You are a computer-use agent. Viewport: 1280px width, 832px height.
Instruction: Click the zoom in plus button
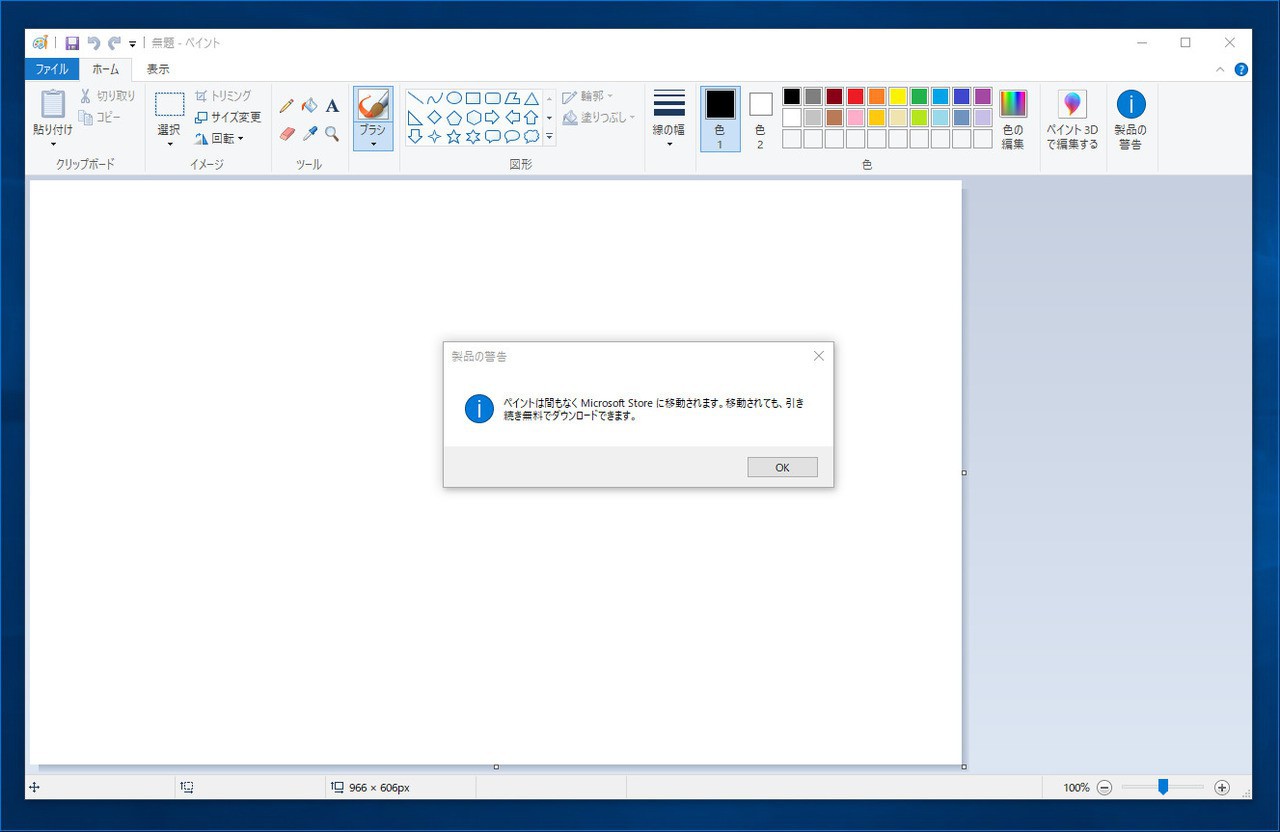pyautogui.click(x=1221, y=788)
